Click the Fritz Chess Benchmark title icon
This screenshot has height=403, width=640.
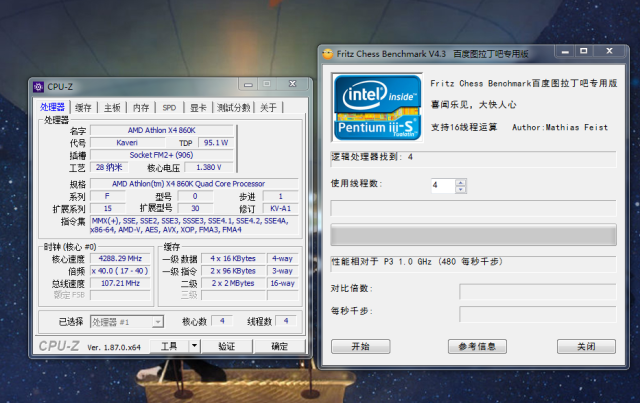click(x=328, y=54)
